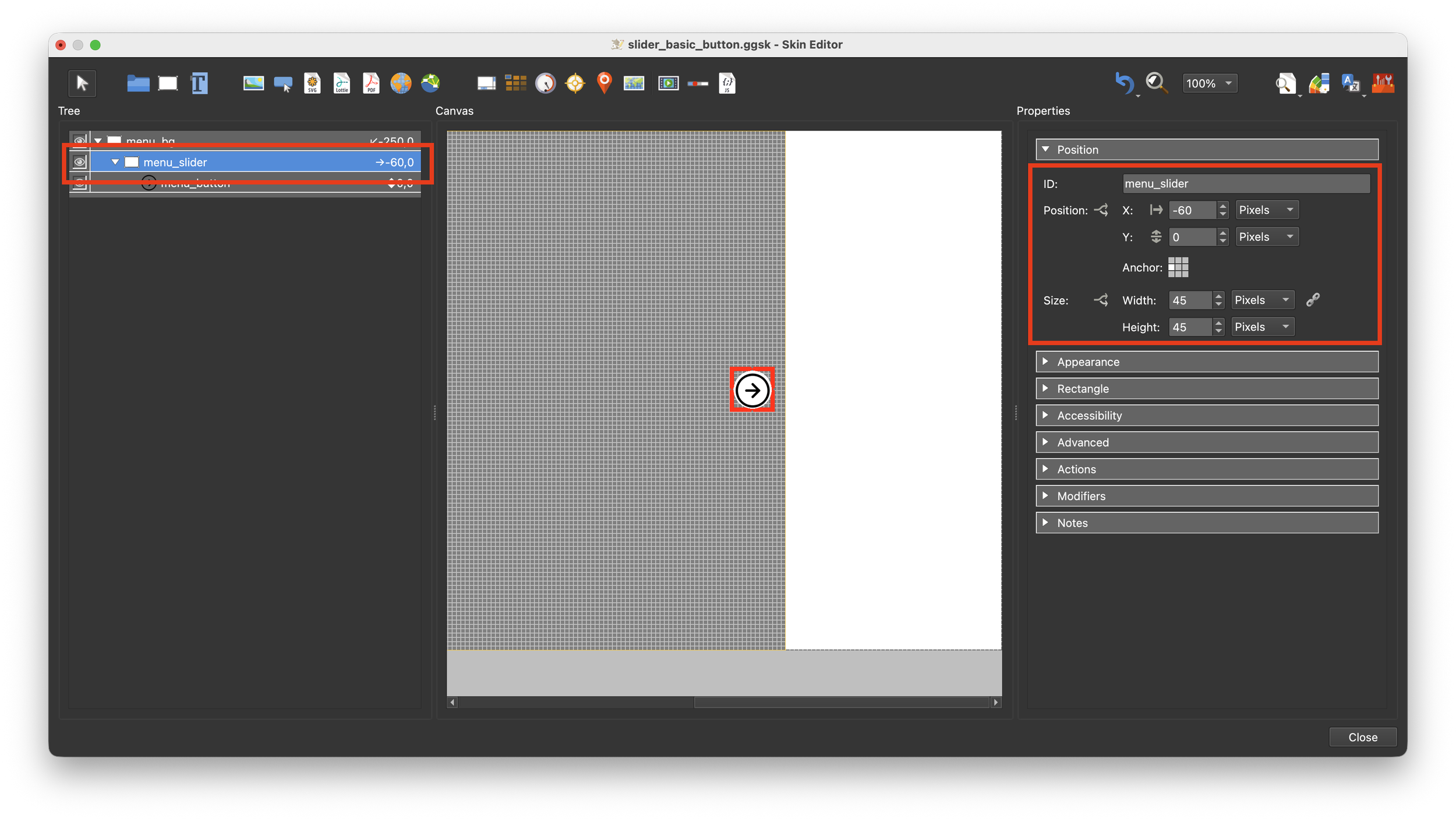Add an SVG element from toolbar
Viewport: 1456px width, 821px height.
(313, 83)
